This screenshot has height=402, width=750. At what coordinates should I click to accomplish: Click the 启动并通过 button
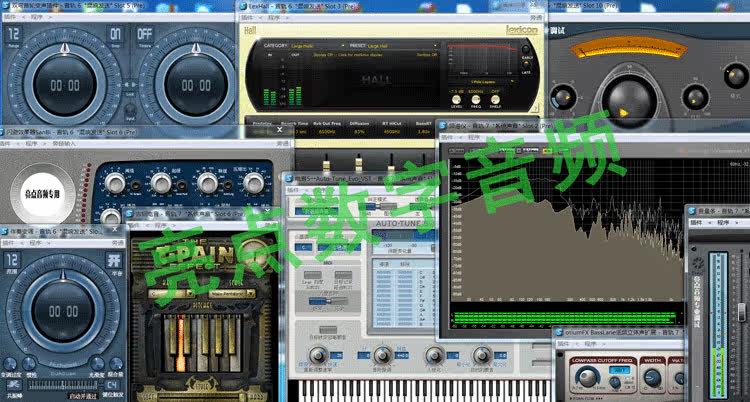click(83, 396)
